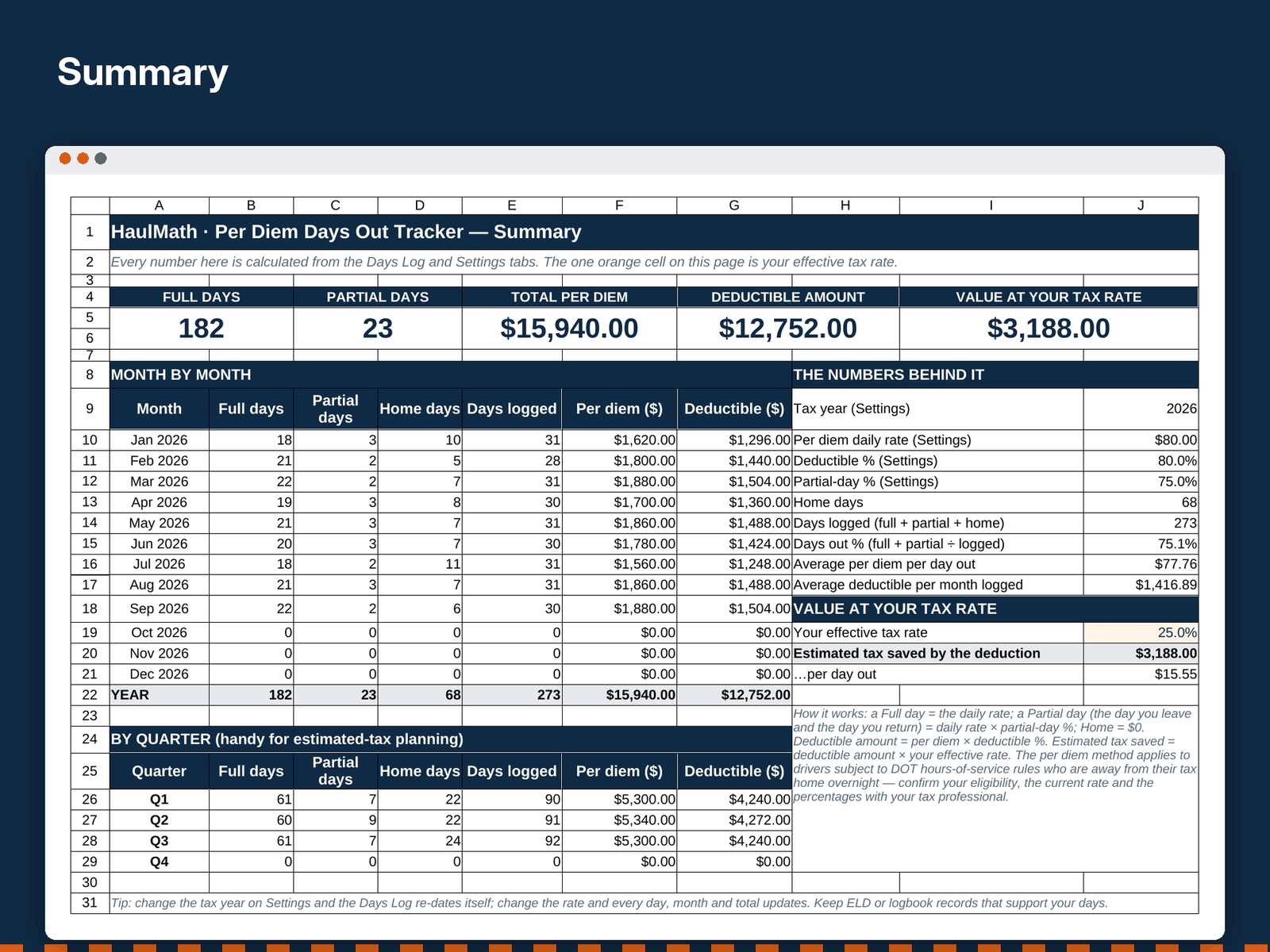Click the FULL DAYS tile heading
The width and height of the screenshot is (1270, 952).
pos(202,297)
